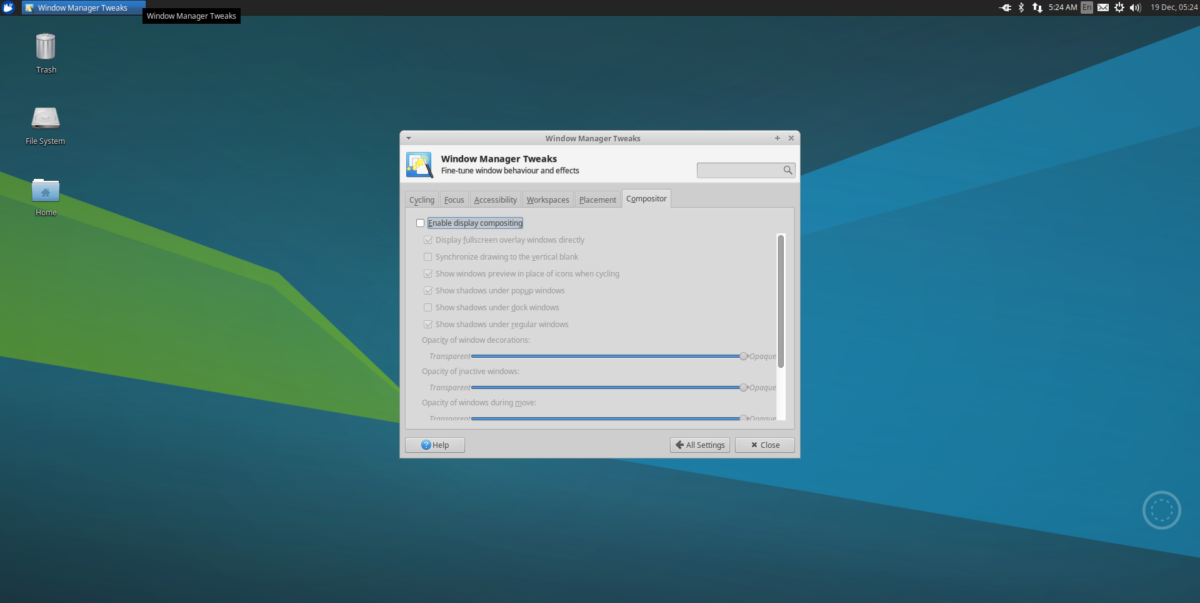Open the Bluetooth indicator in the panel
The height and width of the screenshot is (603, 1200).
coord(1021,7)
